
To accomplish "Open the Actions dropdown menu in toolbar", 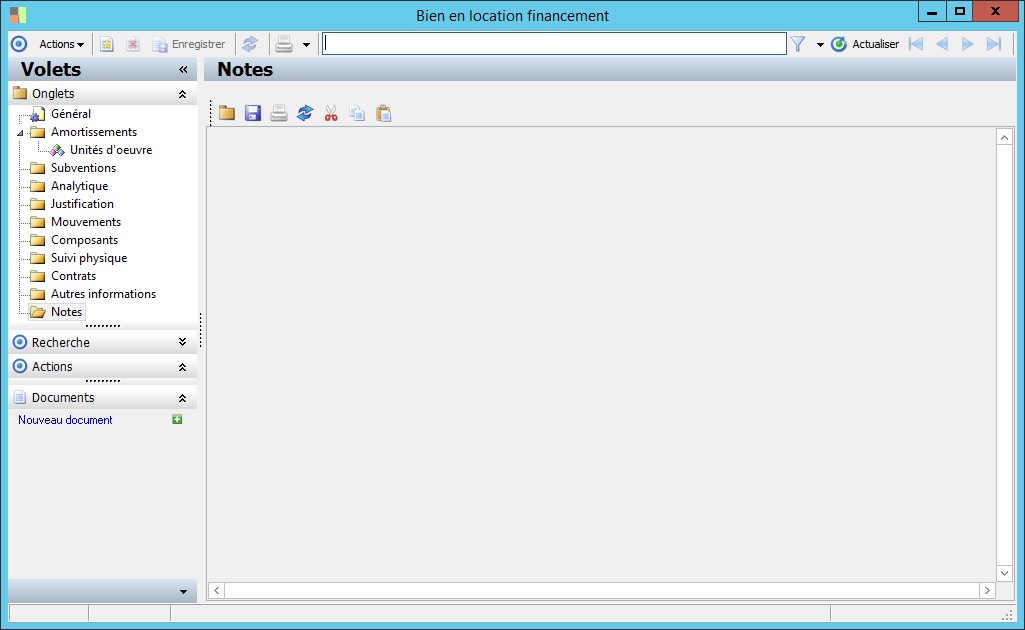I will coord(61,44).
